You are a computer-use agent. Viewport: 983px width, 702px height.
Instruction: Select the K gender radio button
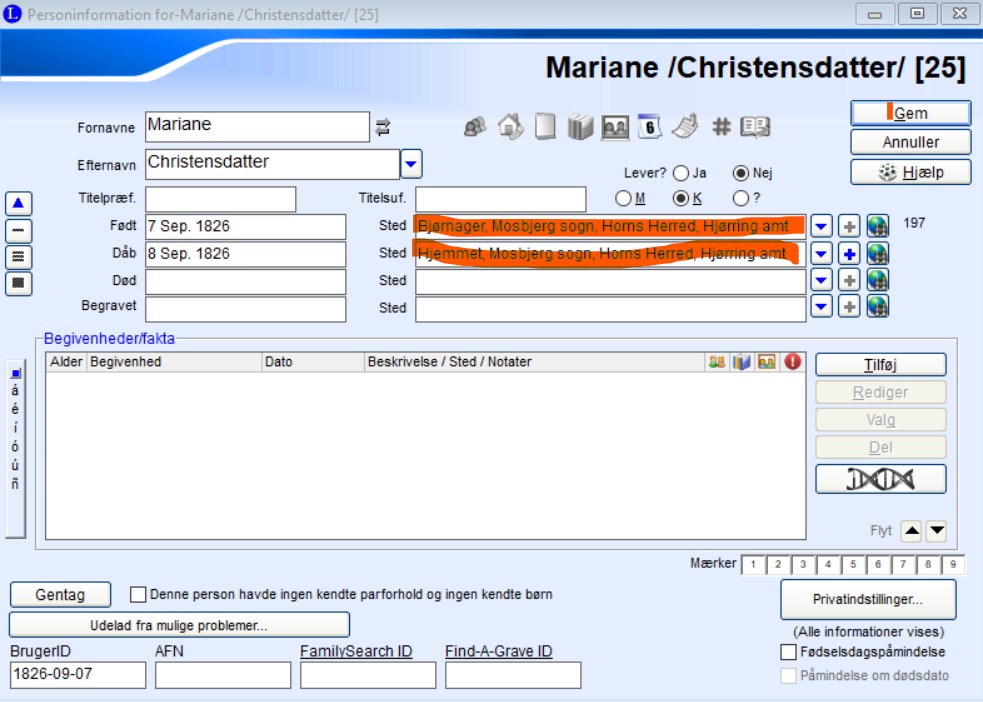pyautogui.click(x=680, y=199)
